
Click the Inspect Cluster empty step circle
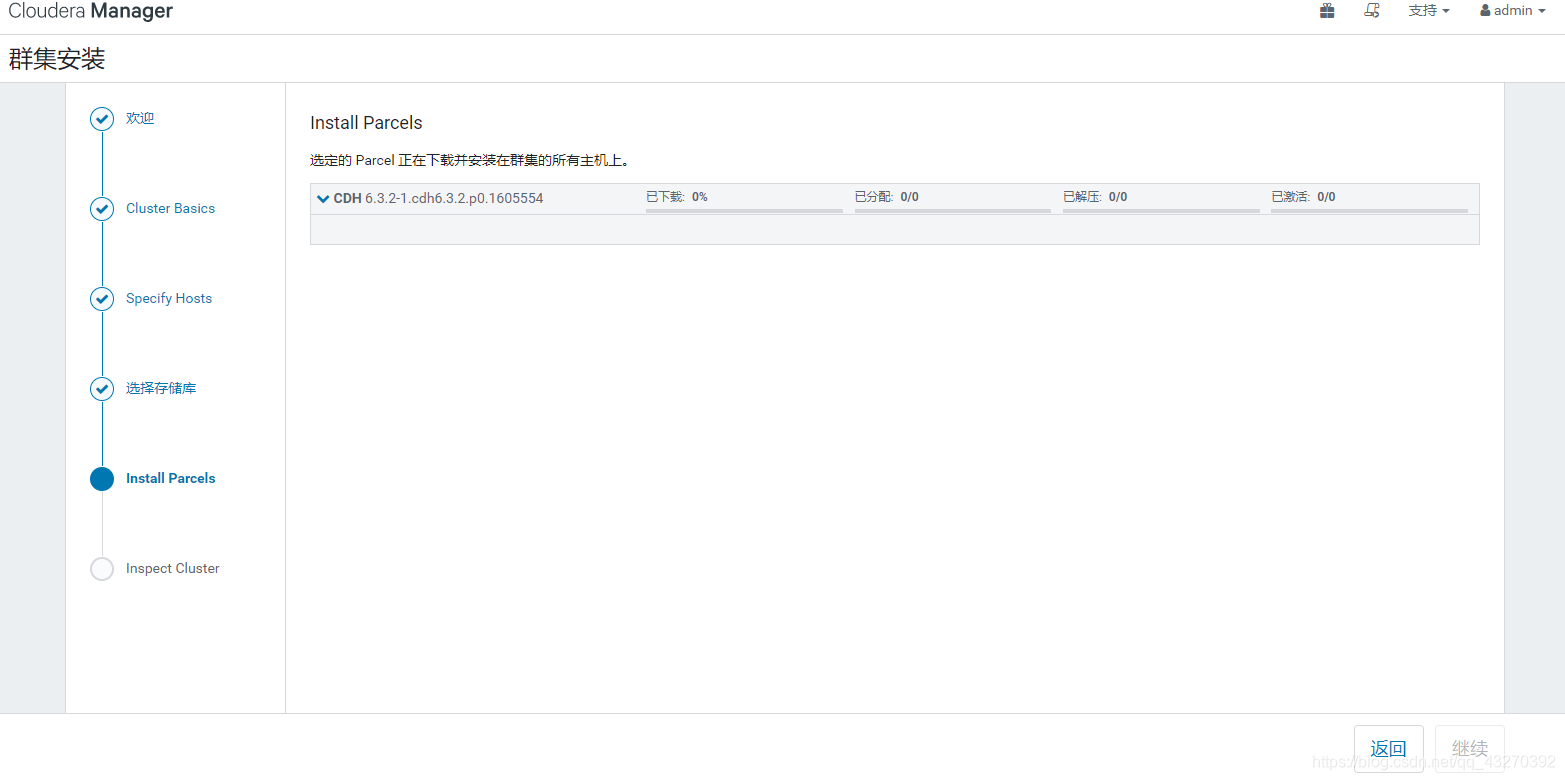[102, 569]
